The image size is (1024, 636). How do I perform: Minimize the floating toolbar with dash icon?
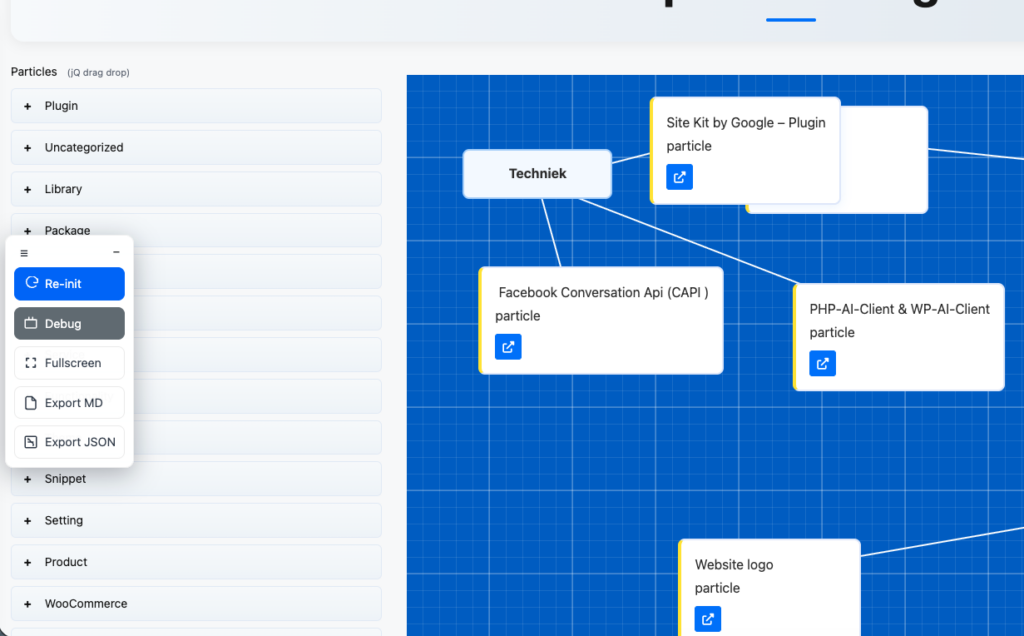116,253
